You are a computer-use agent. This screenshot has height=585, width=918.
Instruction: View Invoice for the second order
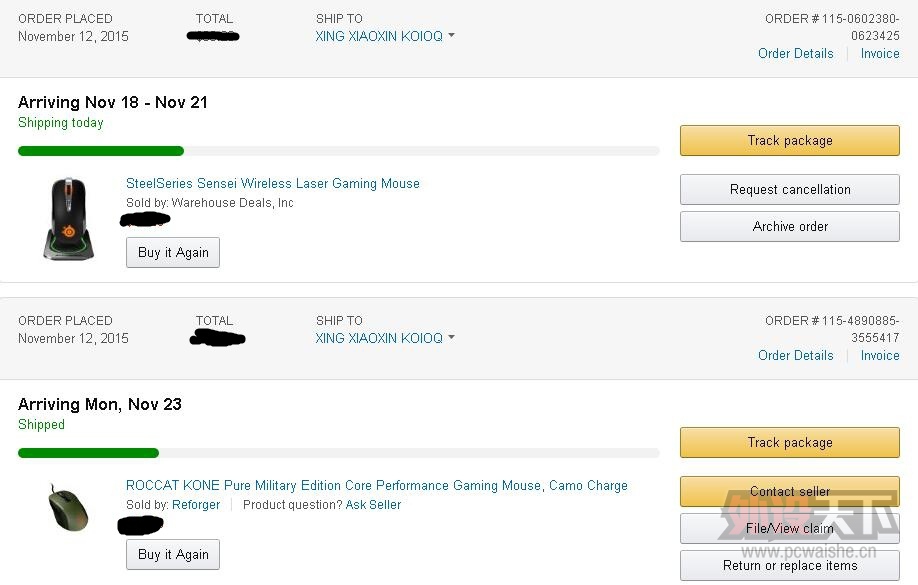[x=880, y=356]
